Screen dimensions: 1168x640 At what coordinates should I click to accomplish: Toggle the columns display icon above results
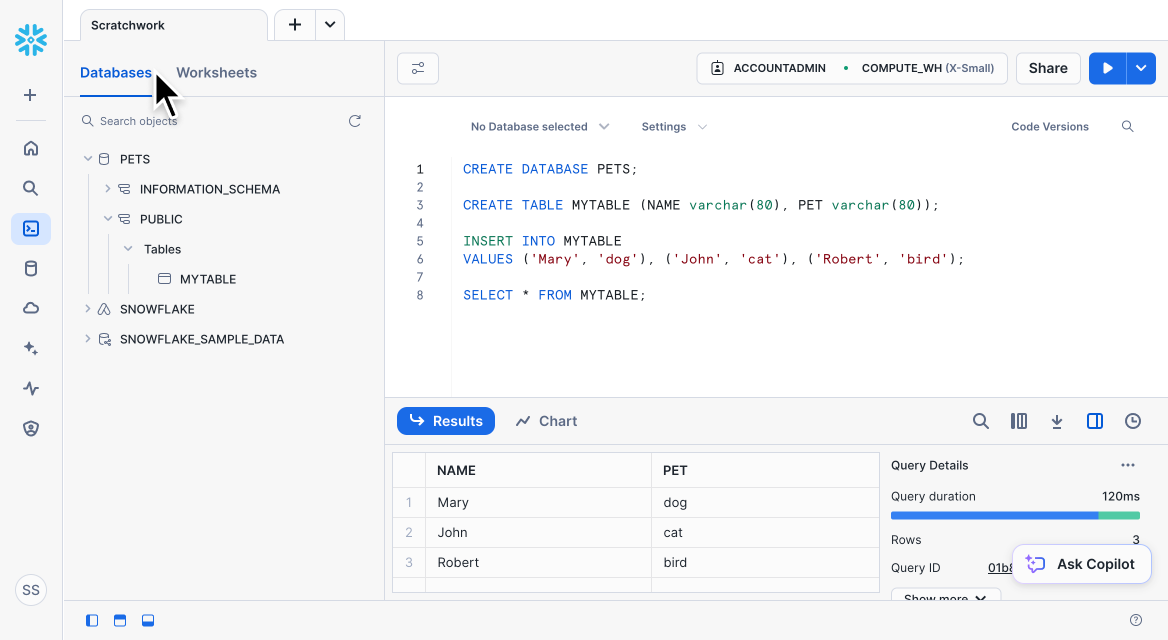coord(1019,421)
